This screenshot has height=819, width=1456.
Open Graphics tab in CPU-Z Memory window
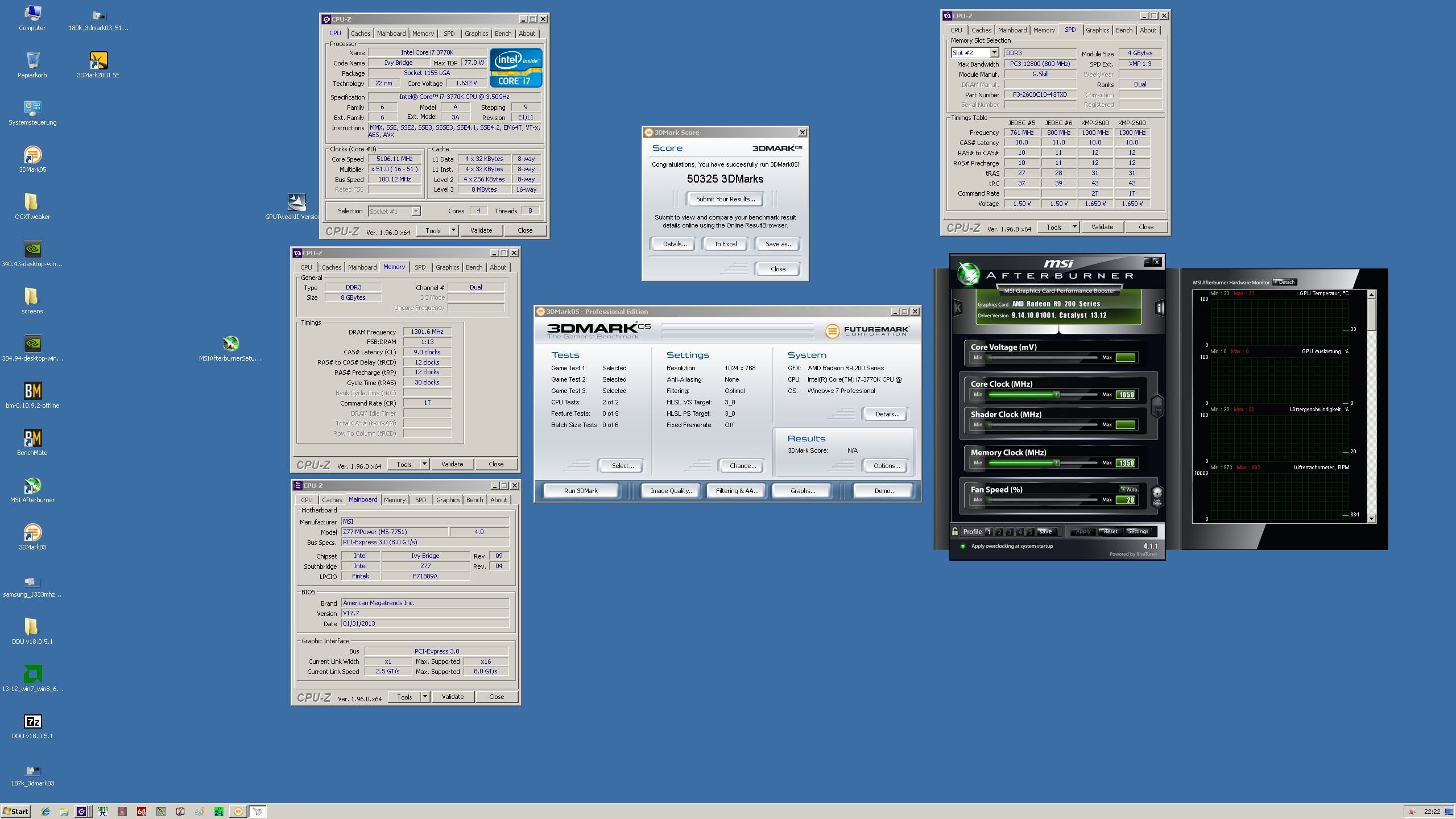(447, 267)
